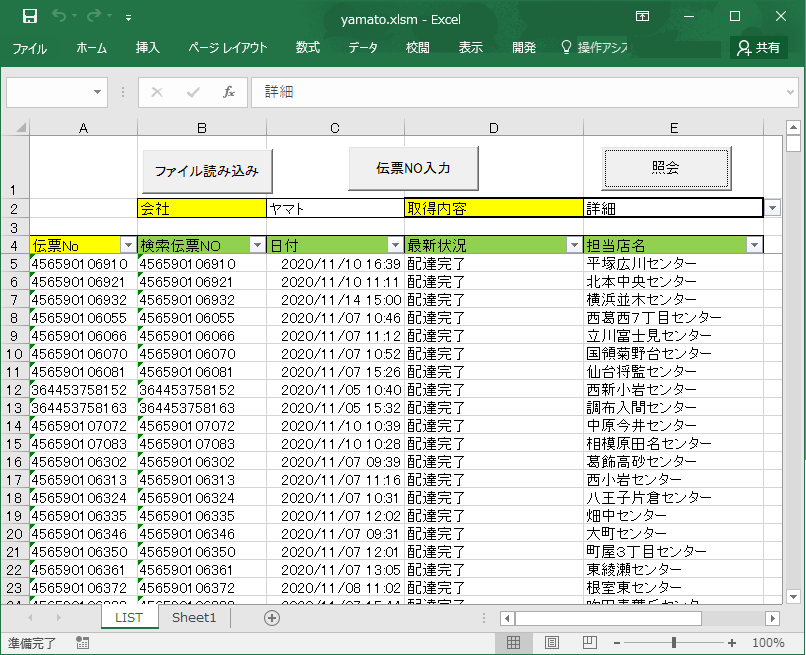Click vertical scrollbar down arrow
806x655 pixels.
click(x=793, y=596)
